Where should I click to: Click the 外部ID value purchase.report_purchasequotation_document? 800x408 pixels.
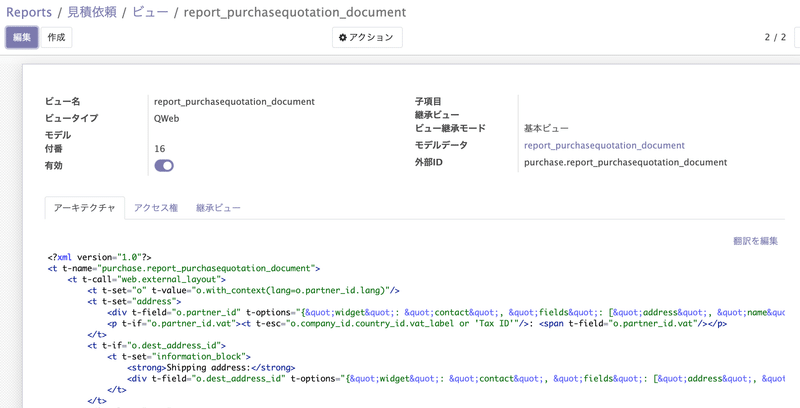tap(626, 162)
